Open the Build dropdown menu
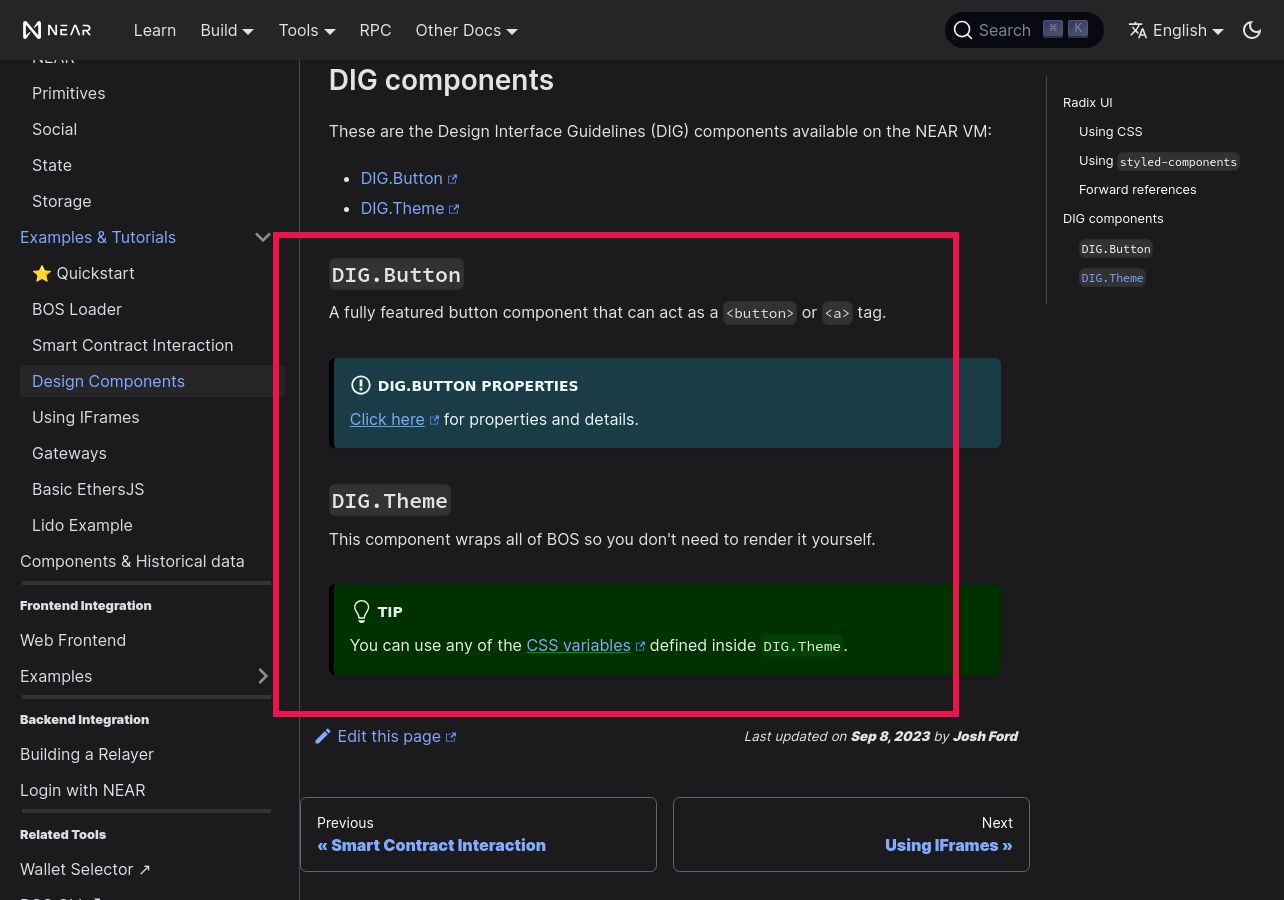The image size is (1284, 900). click(227, 30)
